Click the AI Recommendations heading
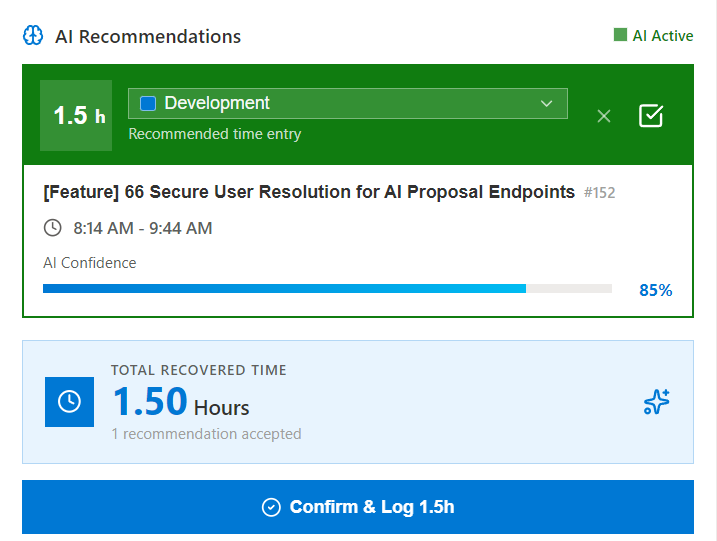Image resolution: width=717 pixels, height=541 pixels. 148,37
